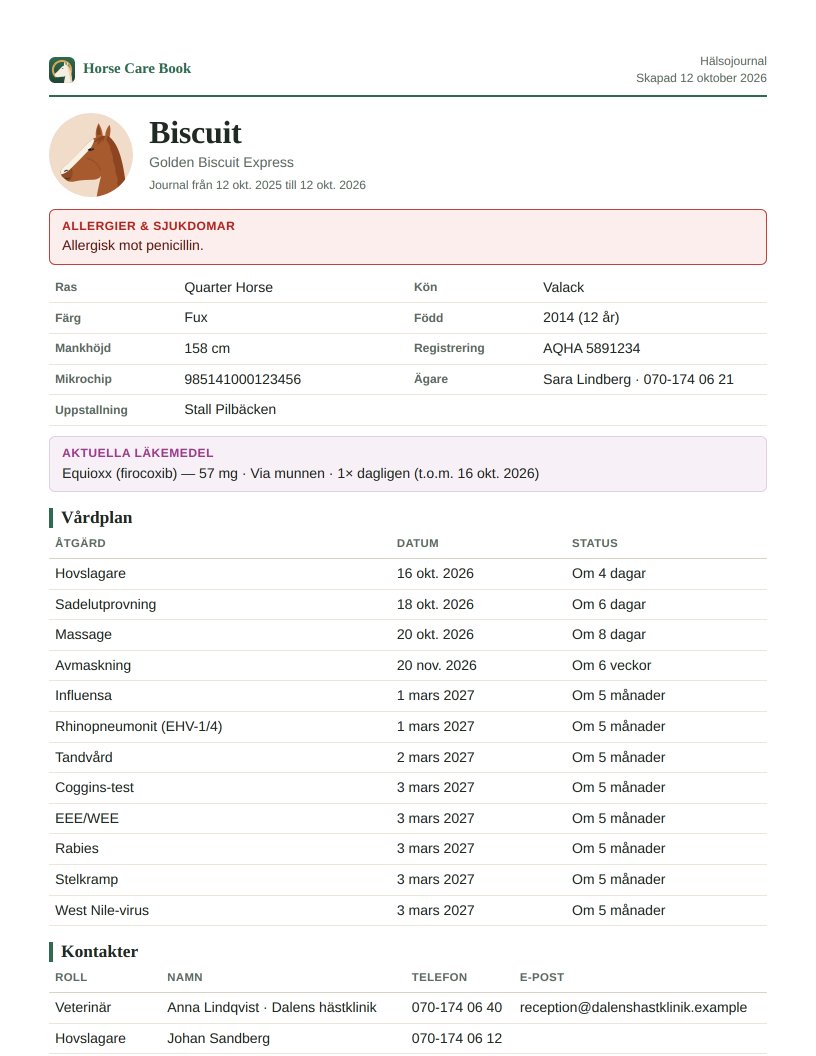Select the 'Allergisk mot penicillin.' note

[x=133, y=246]
